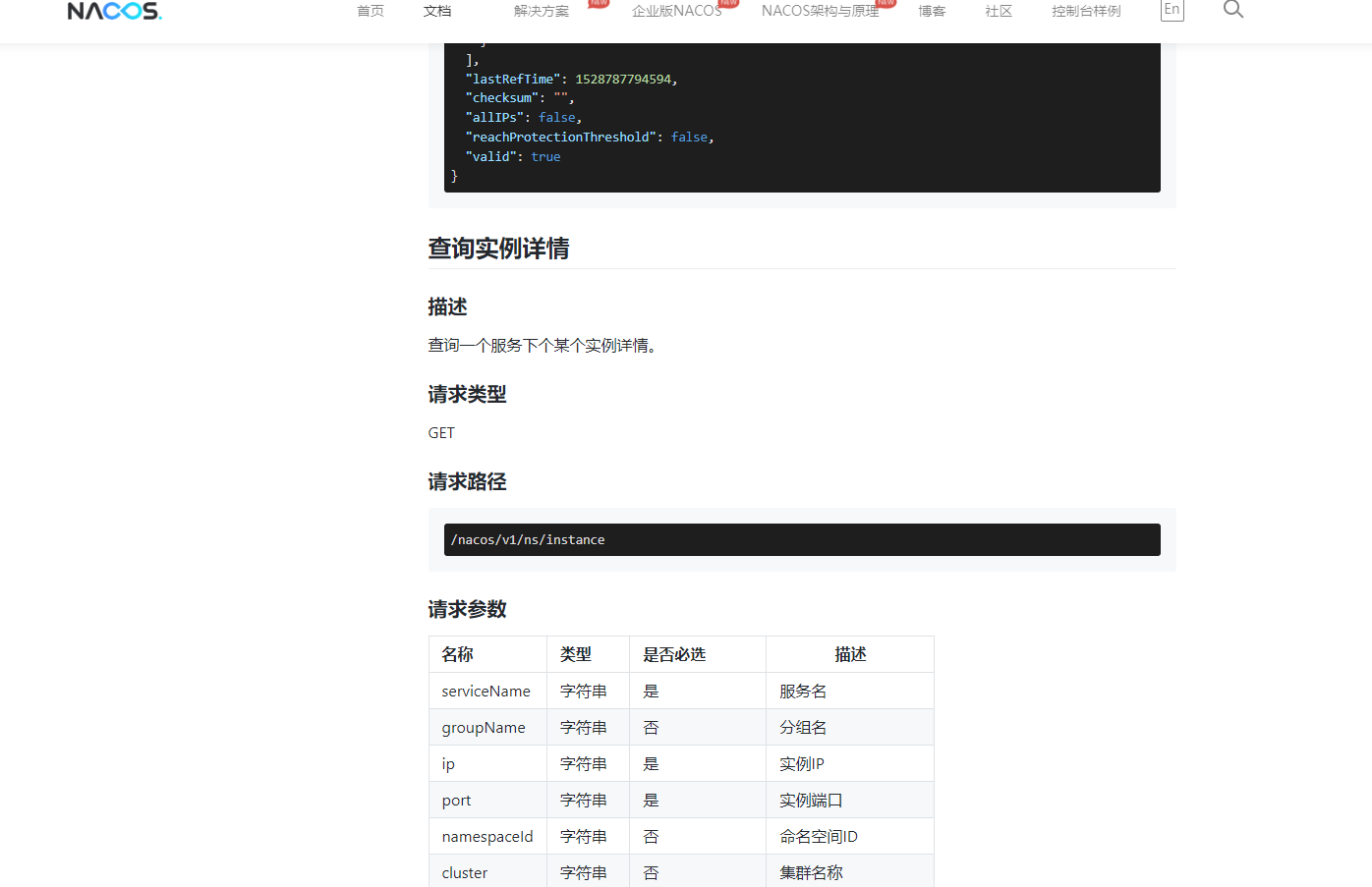Image resolution: width=1372 pixels, height=887 pixels.
Task: Click the 服务名 description cell
Action: (850, 691)
